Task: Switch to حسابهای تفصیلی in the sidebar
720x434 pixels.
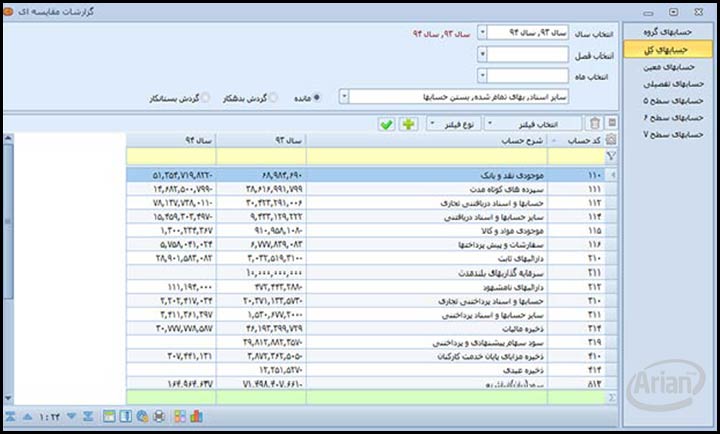Action: (x=668, y=84)
